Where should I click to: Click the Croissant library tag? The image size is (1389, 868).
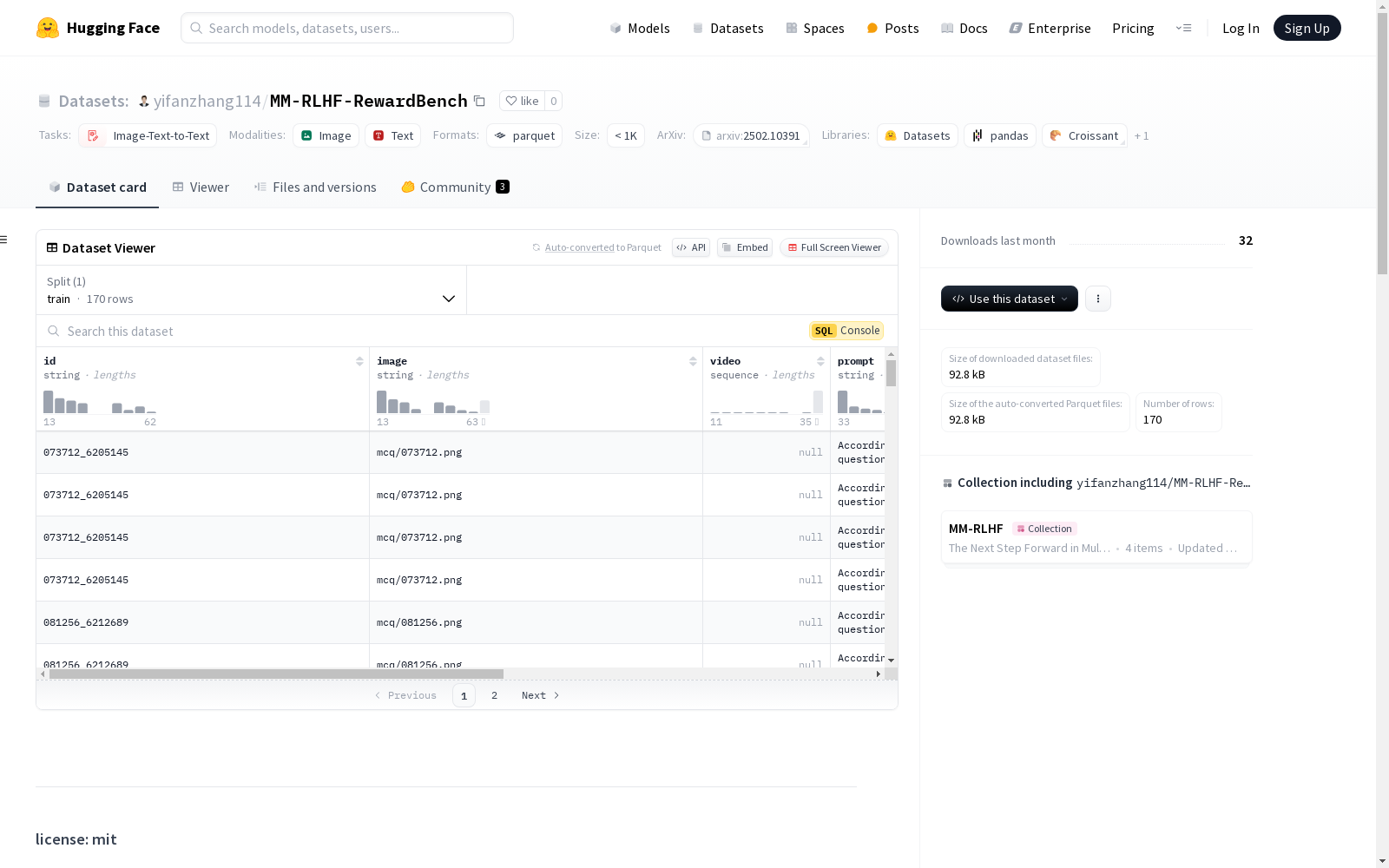1084,135
